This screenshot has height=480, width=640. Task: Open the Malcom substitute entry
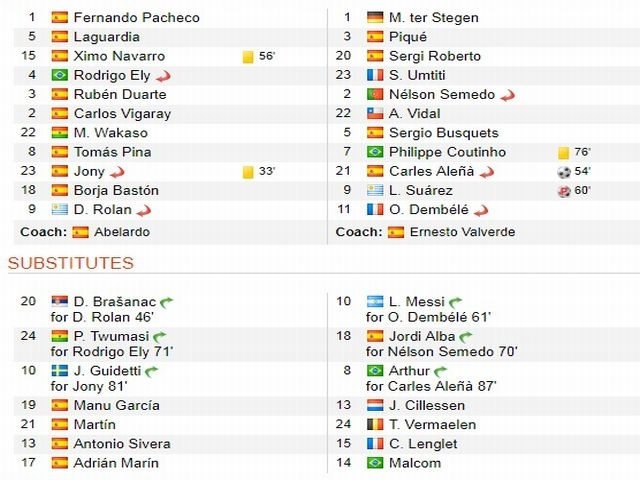[415, 463]
